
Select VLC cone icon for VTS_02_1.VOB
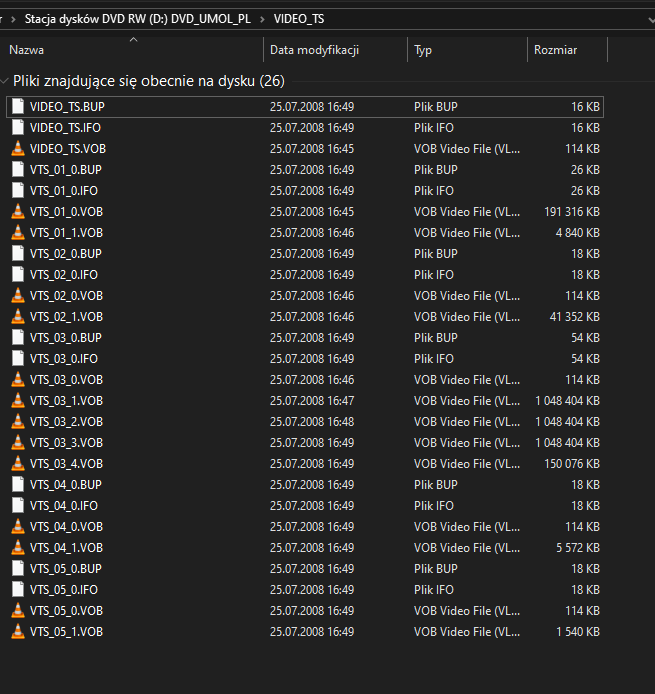(18, 316)
